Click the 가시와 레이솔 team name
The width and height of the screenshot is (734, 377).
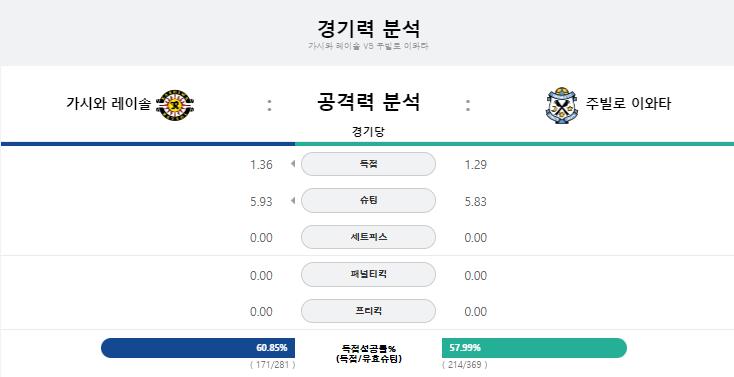pyautogui.click(x=109, y=104)
